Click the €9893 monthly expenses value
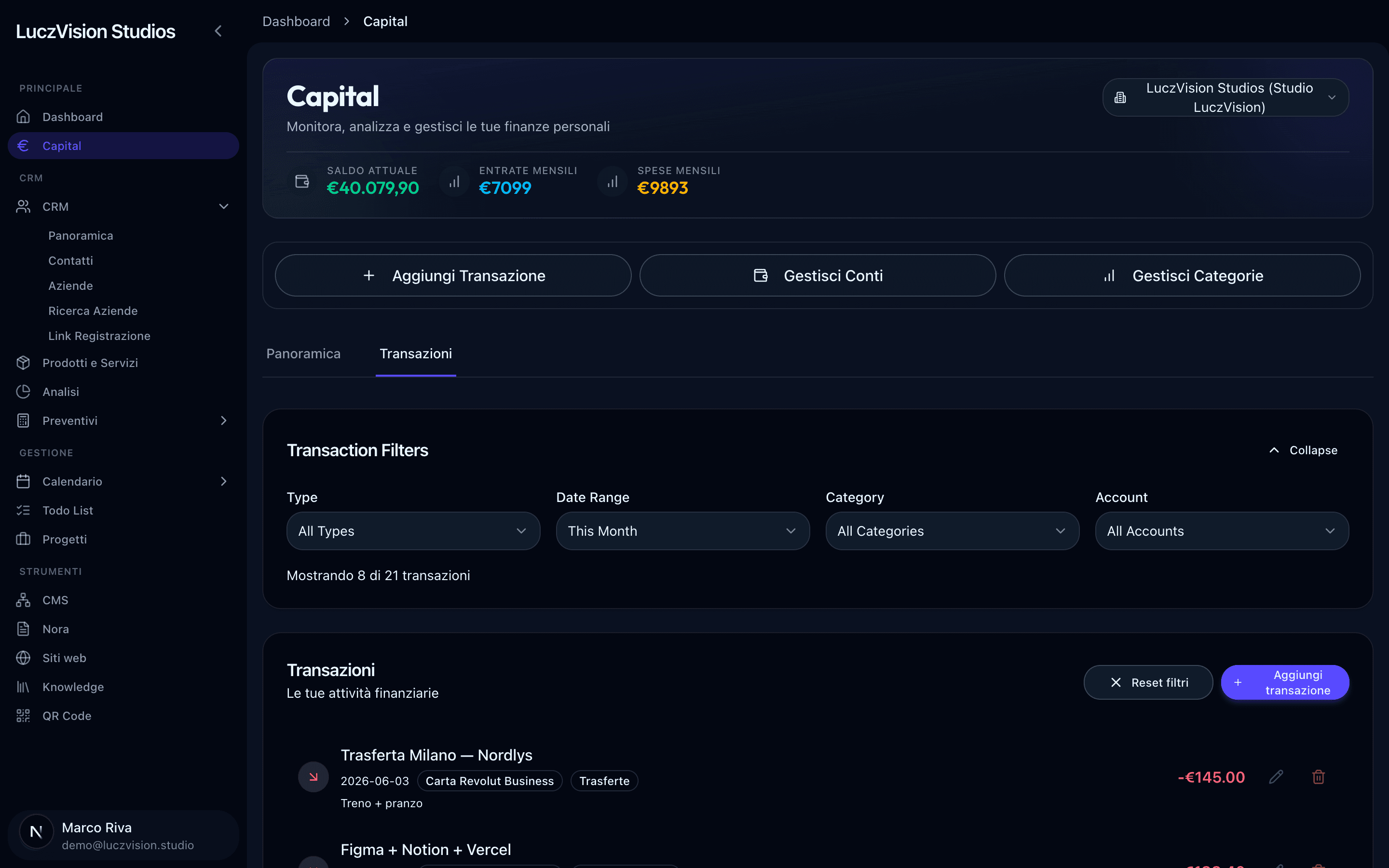This screenshot has width=1389, height=868. tap(662, 188)
